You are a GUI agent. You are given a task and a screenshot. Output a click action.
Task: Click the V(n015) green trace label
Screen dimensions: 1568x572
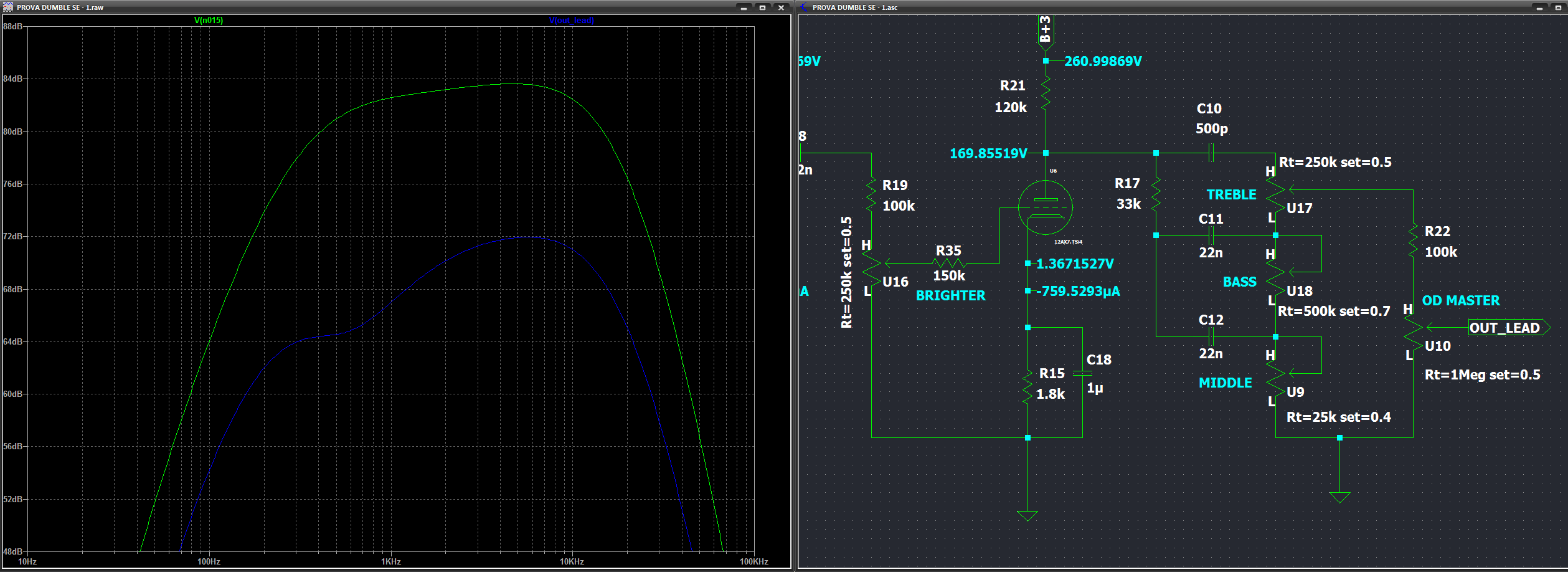pyautogui.click(x=209, y=21)
